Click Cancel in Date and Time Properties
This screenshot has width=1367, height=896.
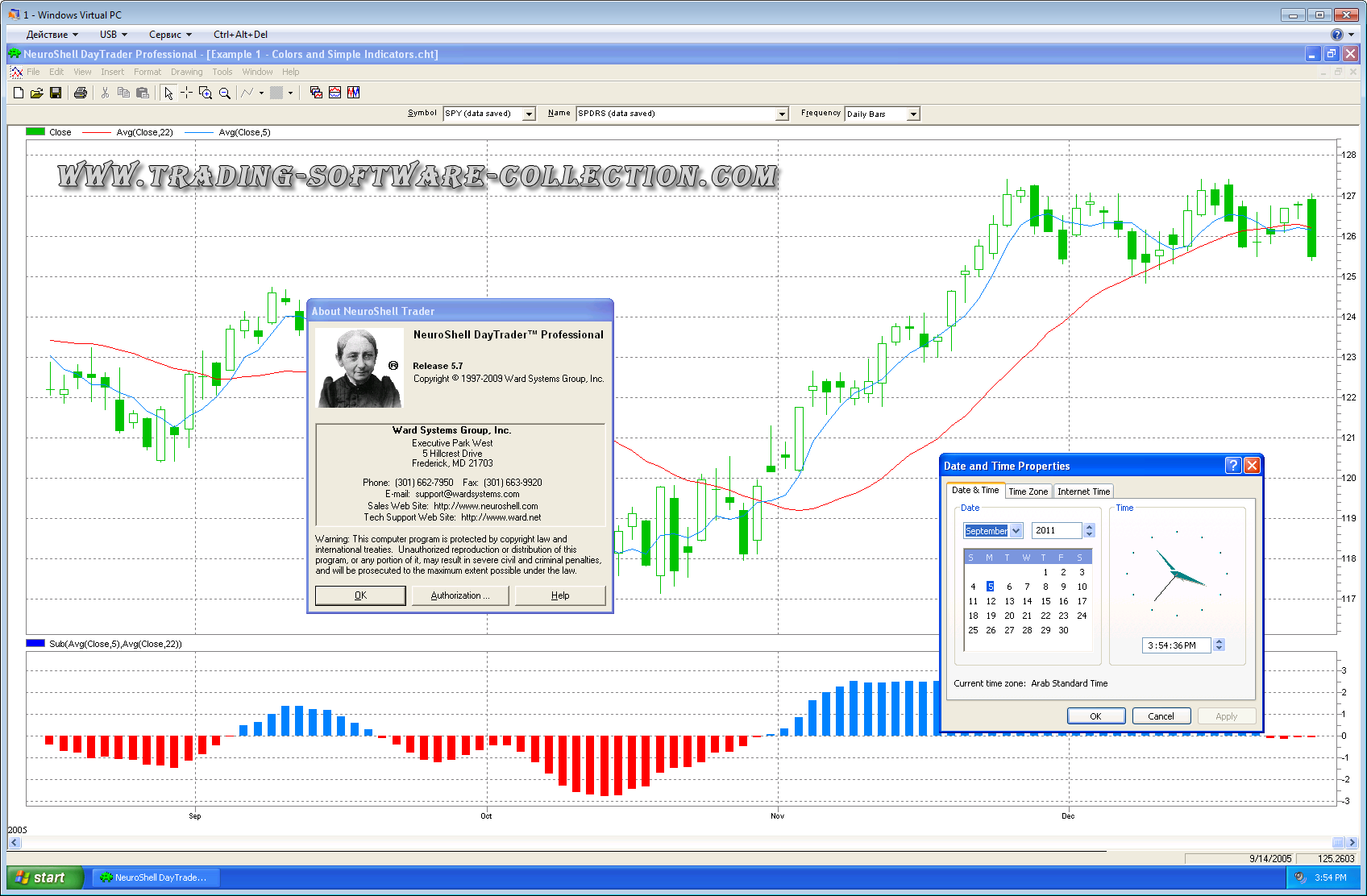click(x=1161, y=716)
